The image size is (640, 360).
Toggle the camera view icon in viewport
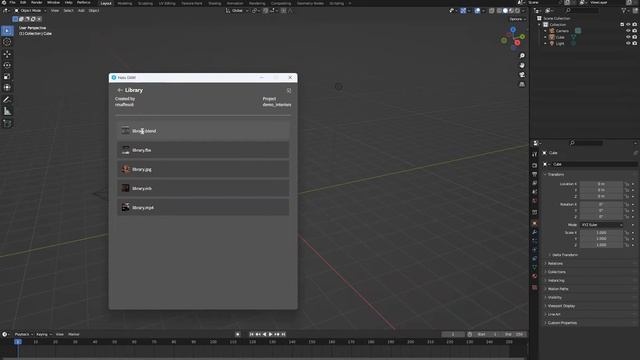click(x=522, y=75)
